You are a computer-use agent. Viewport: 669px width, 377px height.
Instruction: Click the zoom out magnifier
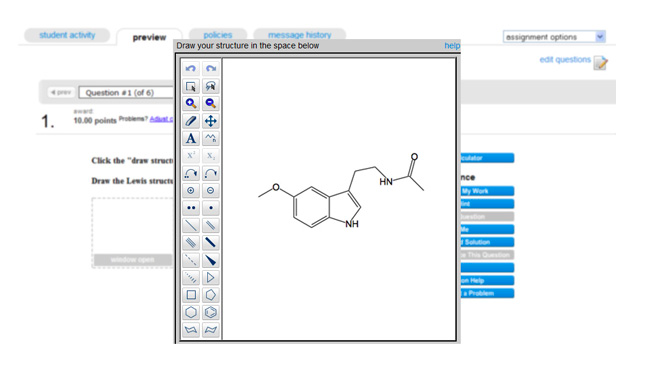(210, 103)
